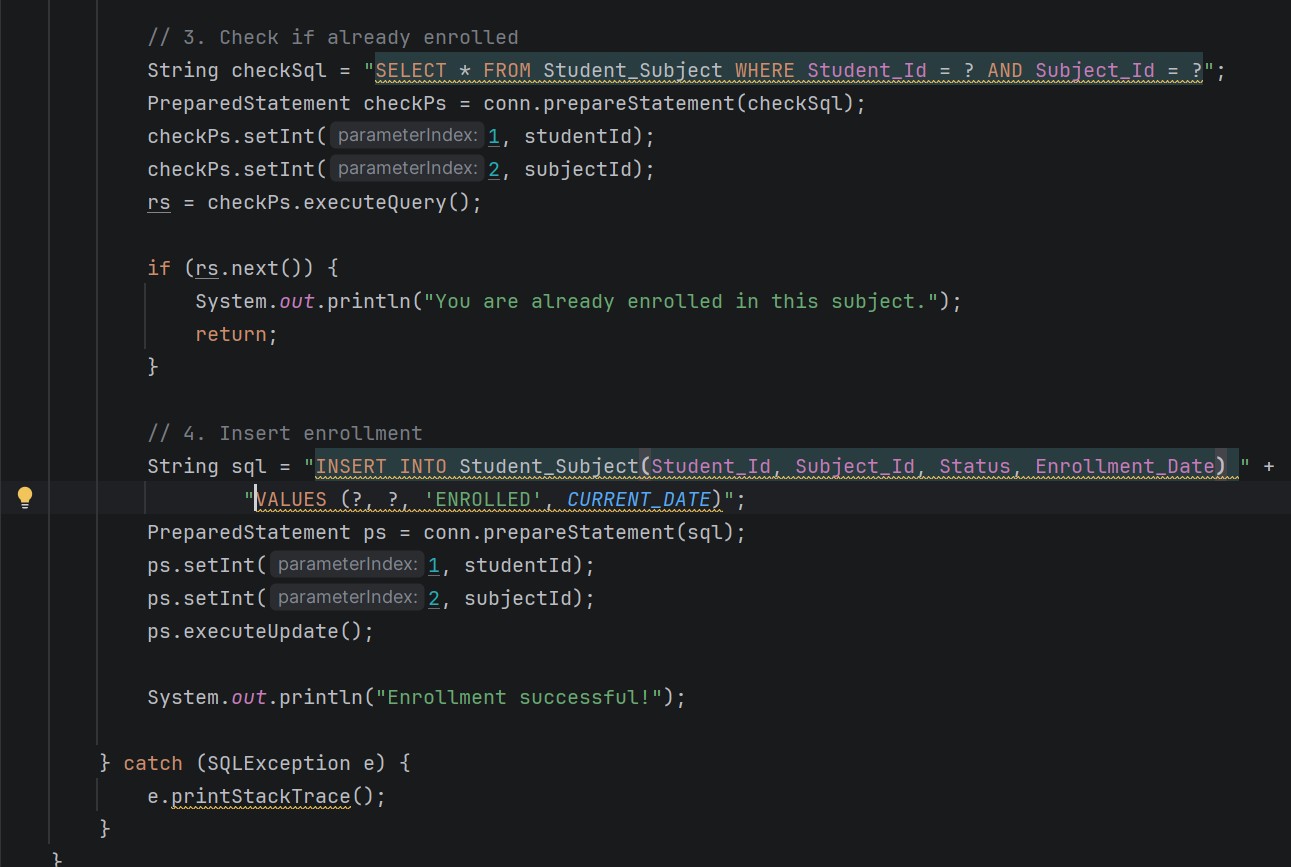
Task: Place cursor on the SELECT keyword in checkSql
Action: click(410, 70)
